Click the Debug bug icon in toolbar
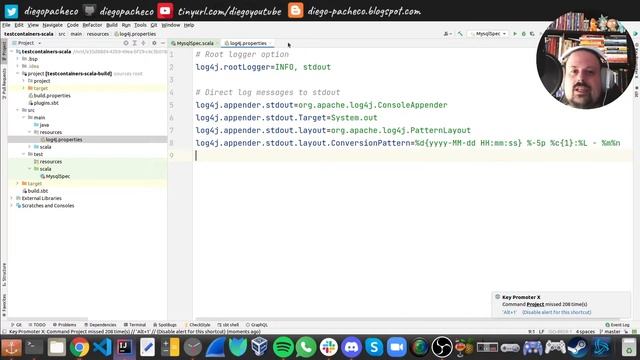The width and height of the screenshot is (640, 360). coord(523,33)
